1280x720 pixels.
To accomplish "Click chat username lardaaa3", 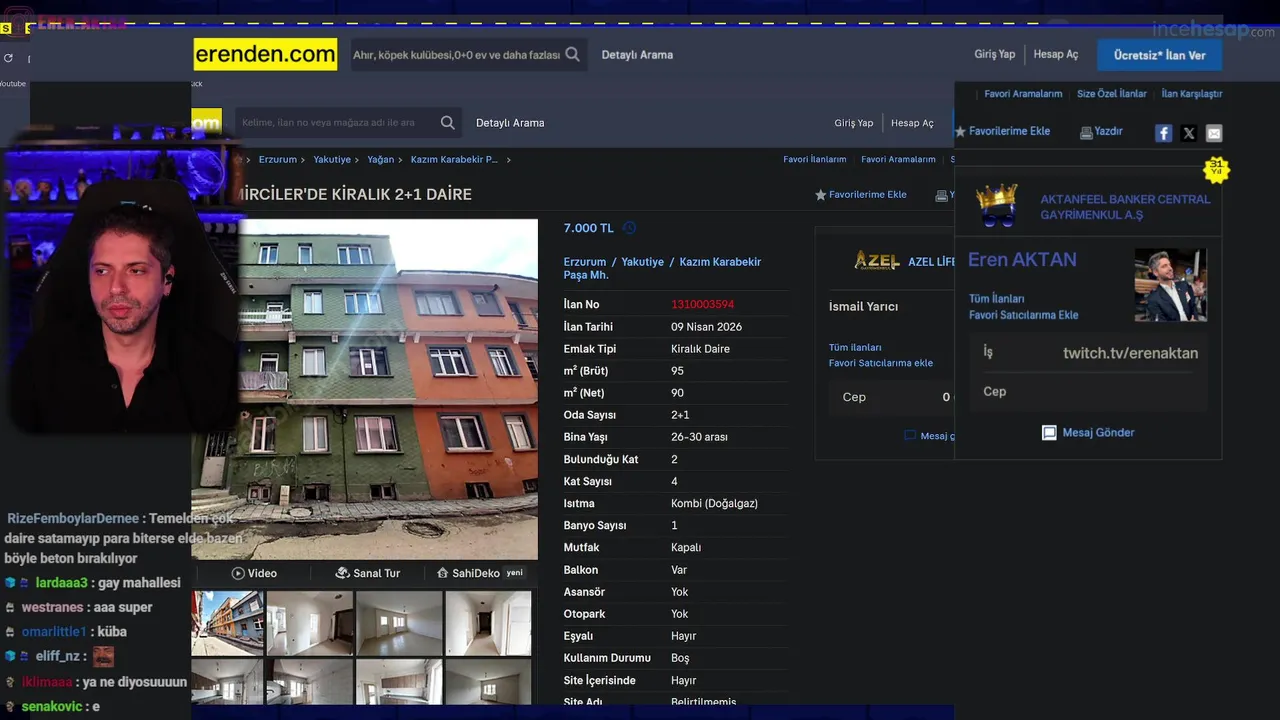I will tap(63, 583).
